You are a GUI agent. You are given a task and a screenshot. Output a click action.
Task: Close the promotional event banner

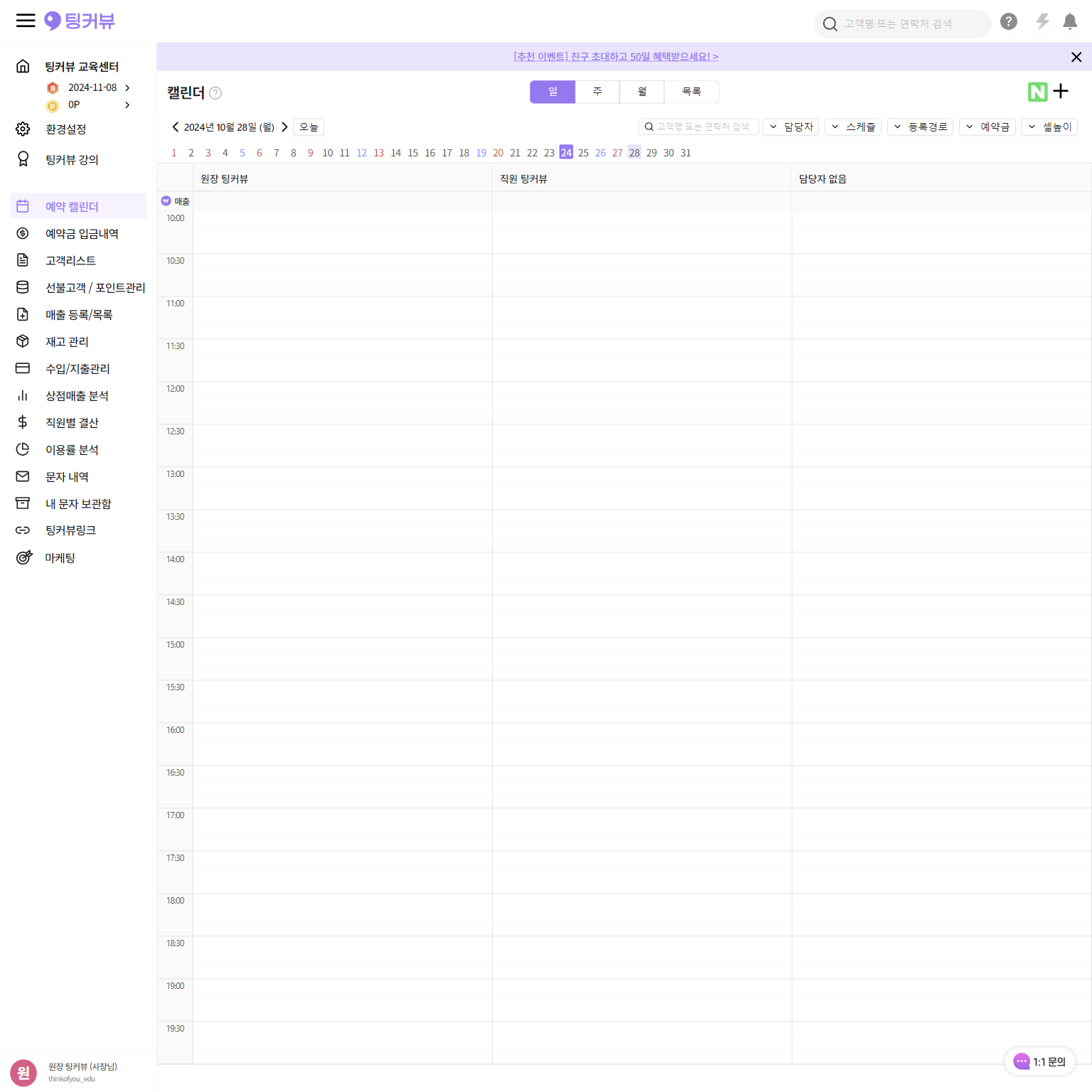pyautogui.click(x=1076, y=57)
